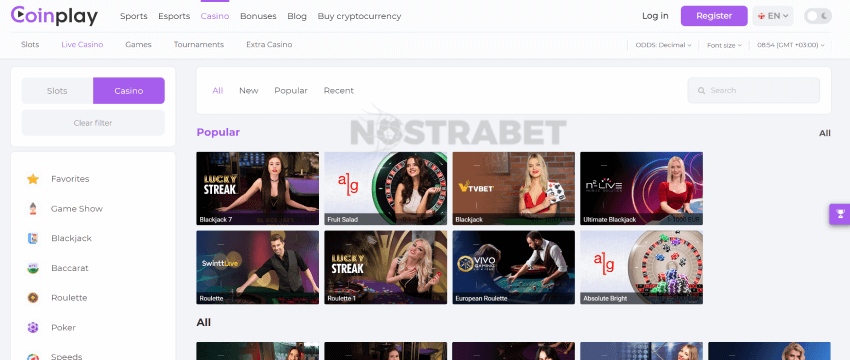Click the Favorites star icon

click(x=33, y=179)
